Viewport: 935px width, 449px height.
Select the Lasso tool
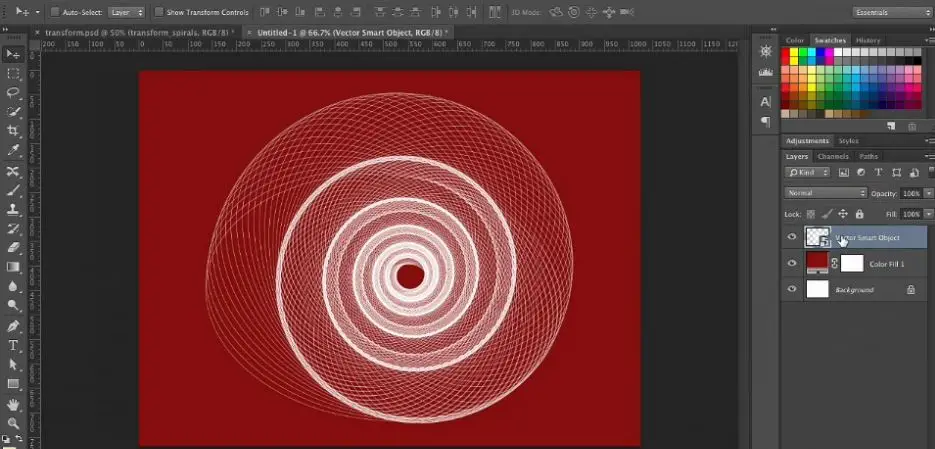[x=13, y=92]
